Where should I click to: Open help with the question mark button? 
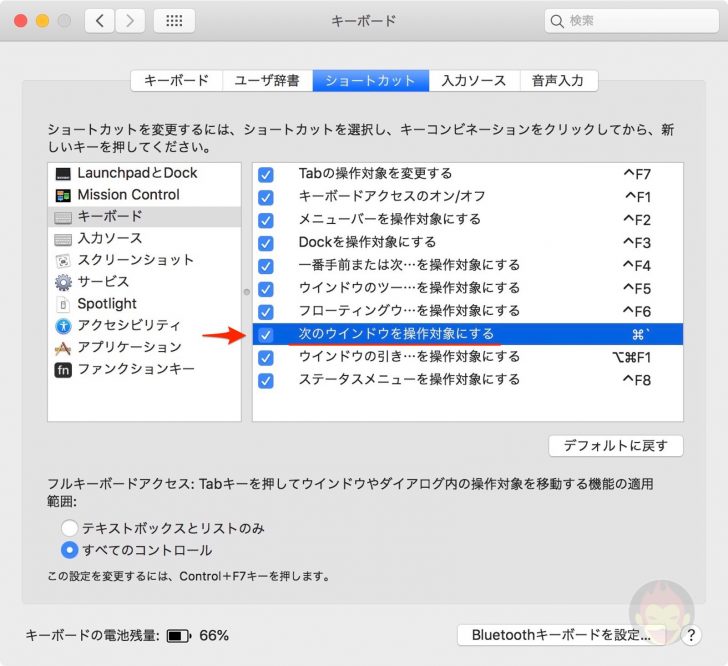691,635
